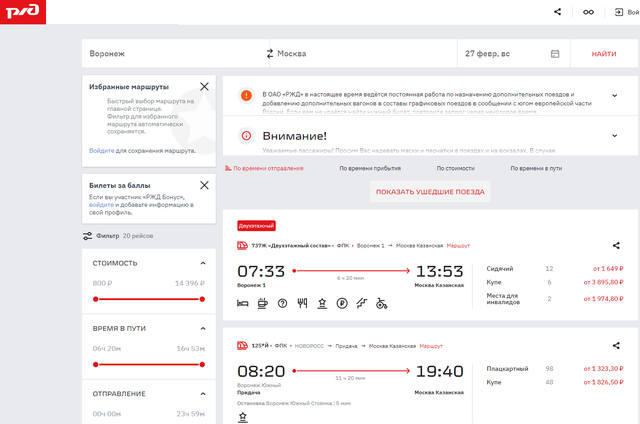
Task: Close the Избранные маршруты panel
Action: (204, 87)
